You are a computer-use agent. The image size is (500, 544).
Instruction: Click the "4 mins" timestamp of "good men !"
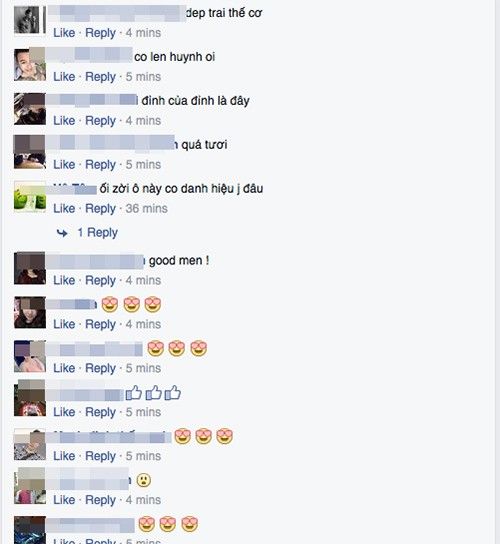tap(143, 280)
